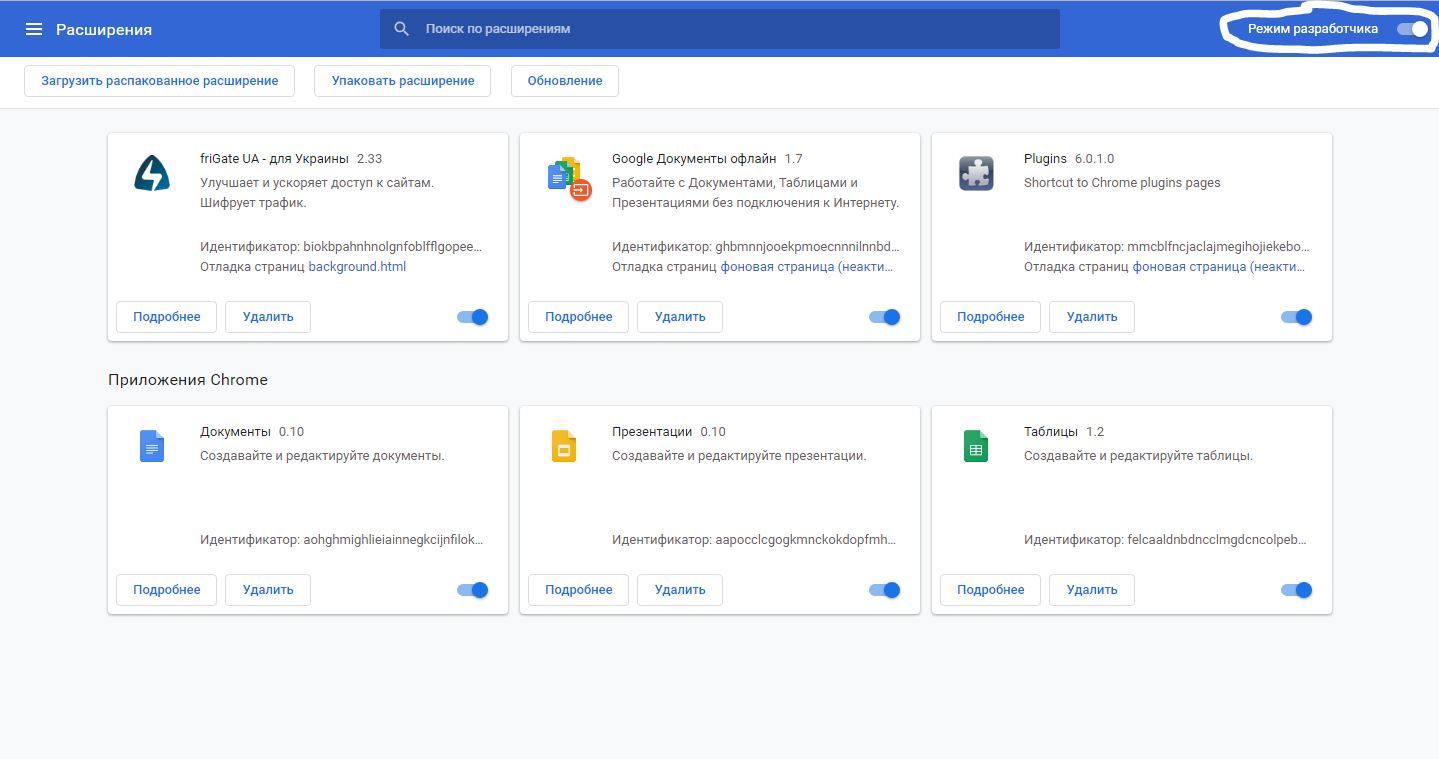This screenshot has width=1439, height=759.
Task: Open Подробнее for friGate UA
Action: tap(167, 317)
